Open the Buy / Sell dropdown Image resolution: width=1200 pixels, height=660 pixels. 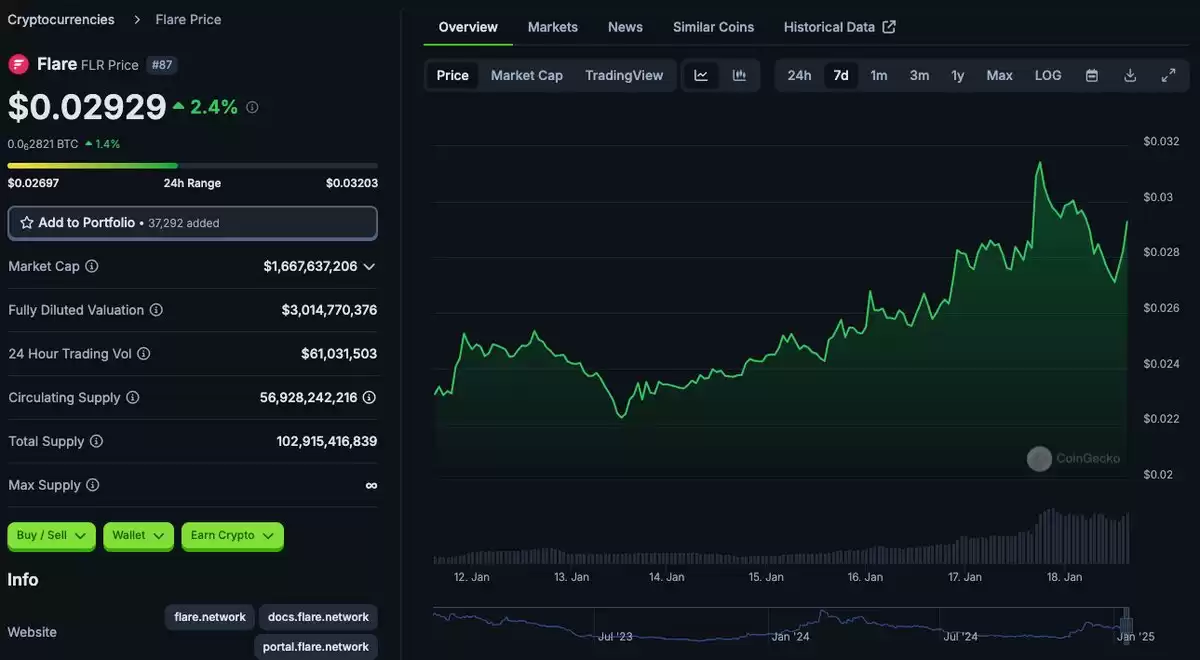(x=52, y=536)
